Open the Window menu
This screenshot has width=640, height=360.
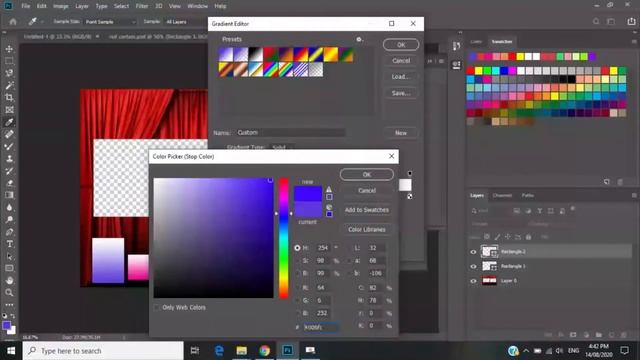click(198, 6)
